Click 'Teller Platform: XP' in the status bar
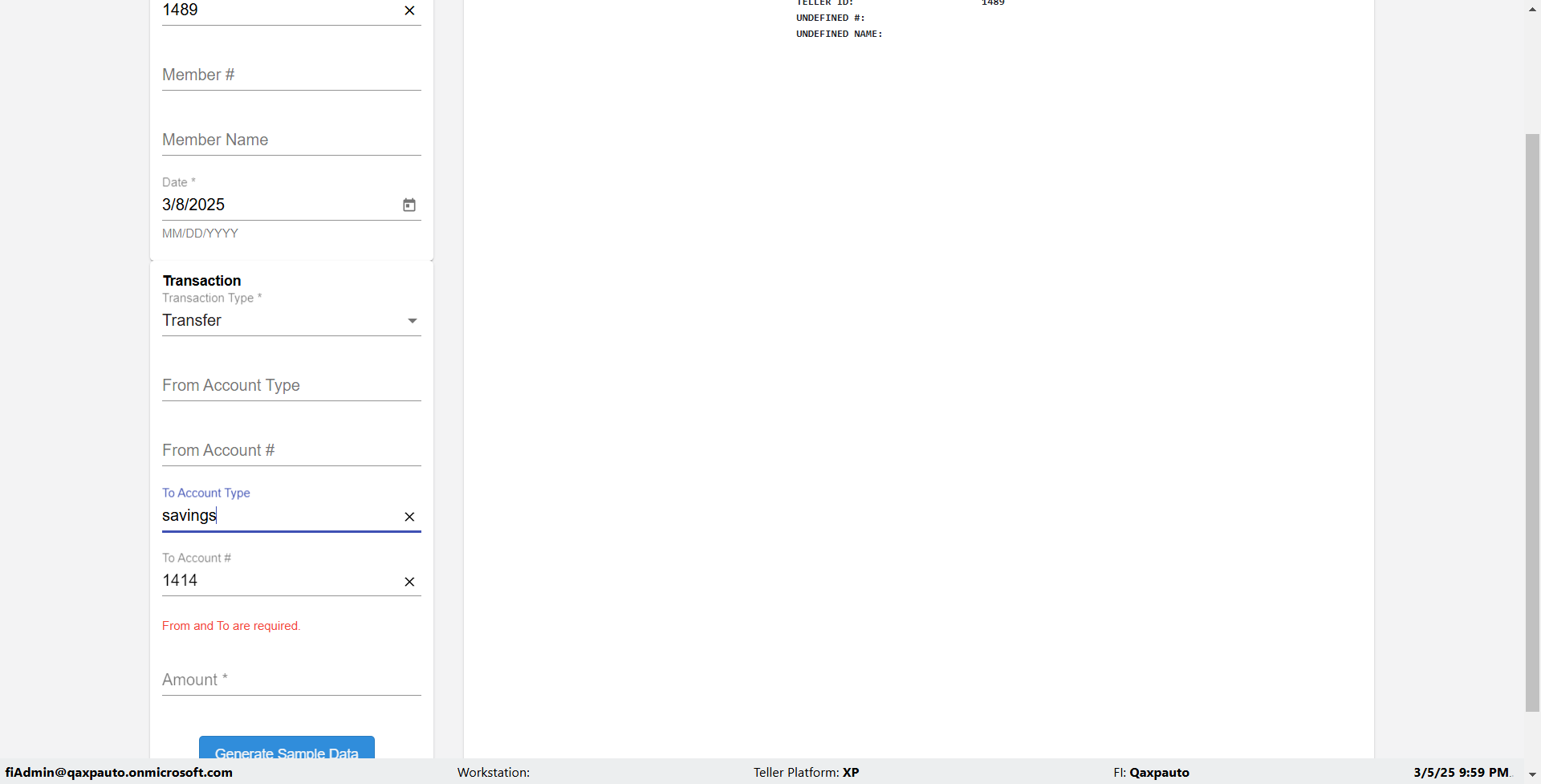The height and width of the screenshot is (784, 1541). point(806,772)
